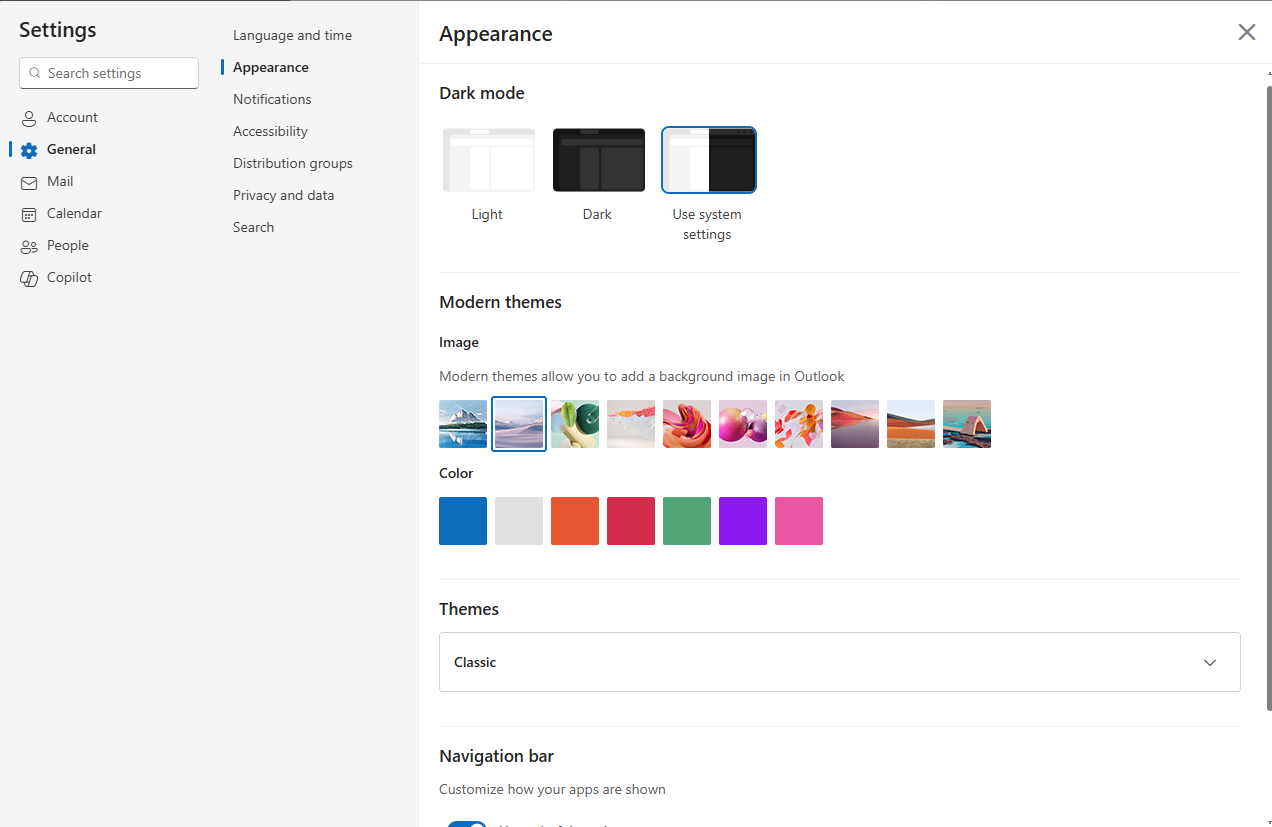Open the Notifications settings tab
Viewport: 1272px width, 827px height.
272,99
